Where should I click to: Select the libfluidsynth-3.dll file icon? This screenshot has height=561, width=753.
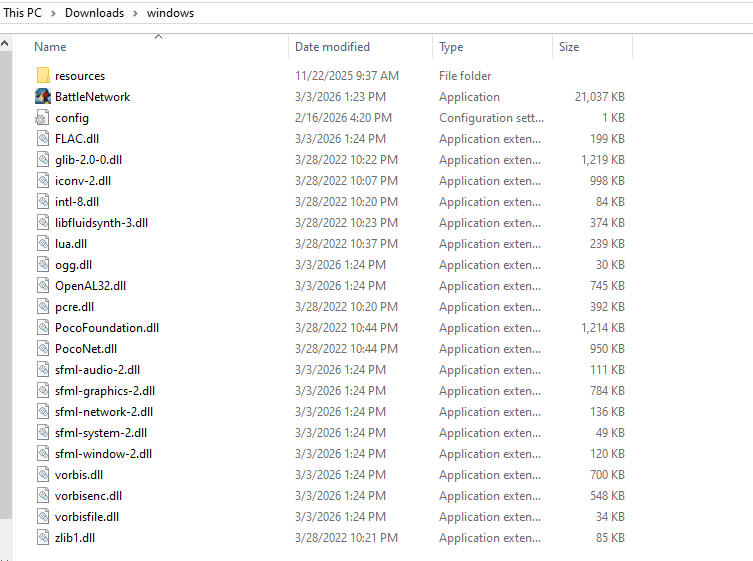43,223
